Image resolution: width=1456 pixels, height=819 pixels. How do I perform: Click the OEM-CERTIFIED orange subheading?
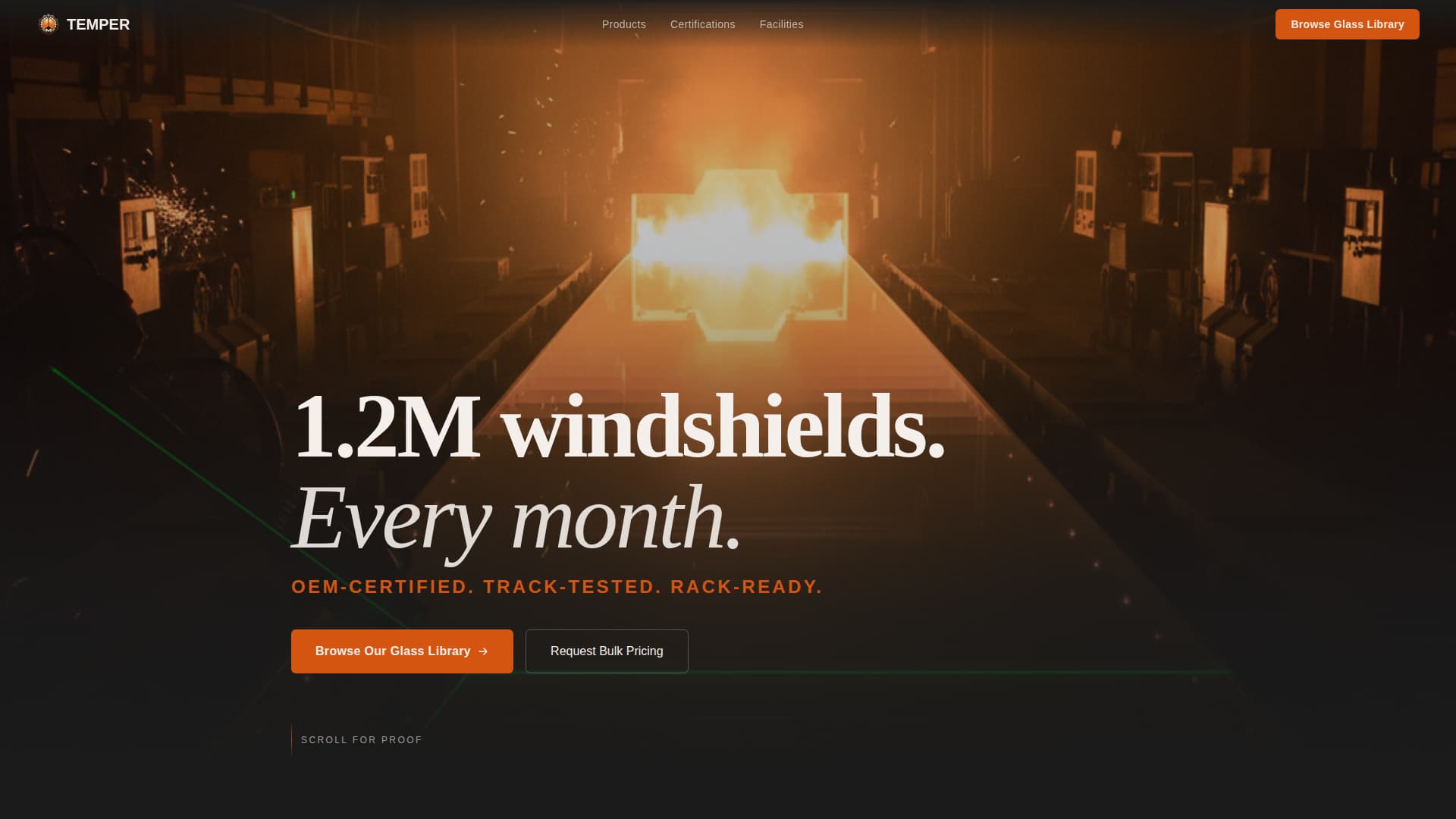pyautogui.click(x=557, y=586)
